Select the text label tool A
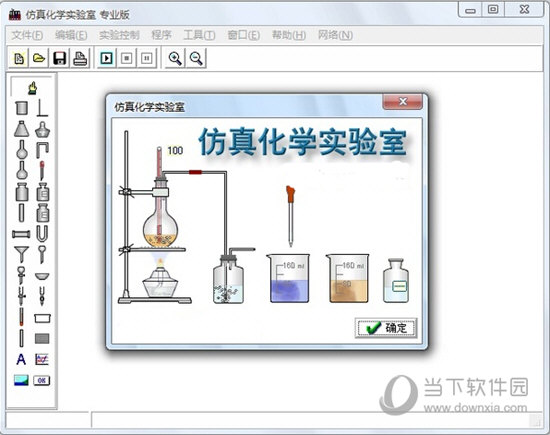The image size is (550, 435). tap(21, 359)
